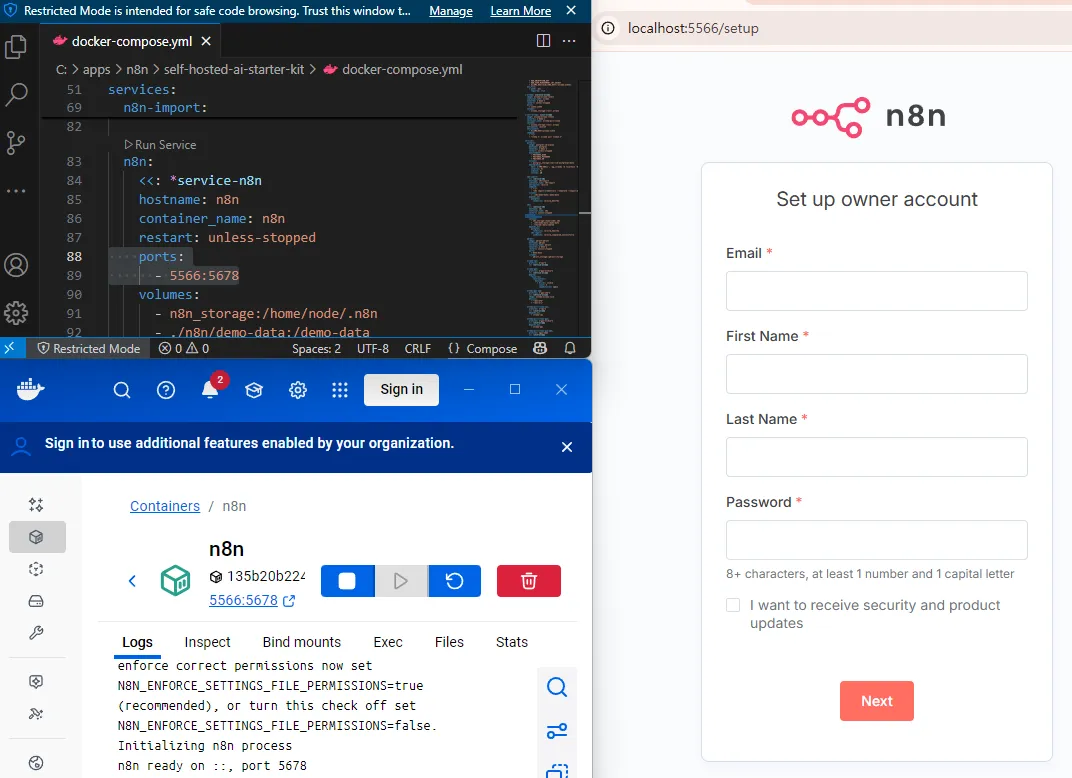
Task: Delete the n8n container
Action: click(x=529, y=581)
